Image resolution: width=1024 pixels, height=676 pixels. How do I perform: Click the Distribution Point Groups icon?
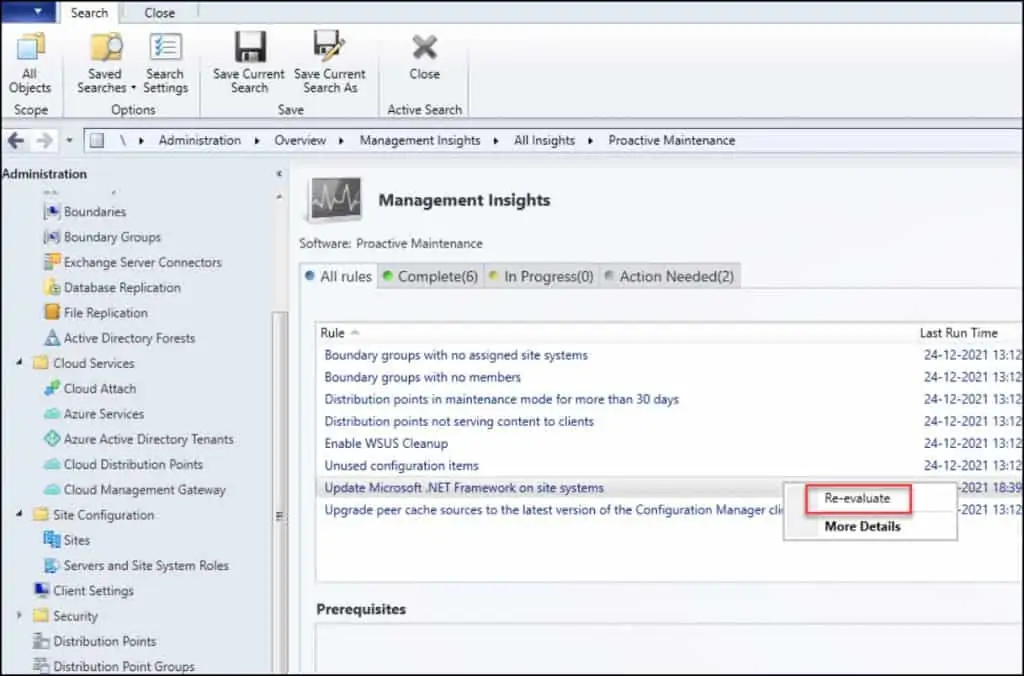(x=41, y=666)
